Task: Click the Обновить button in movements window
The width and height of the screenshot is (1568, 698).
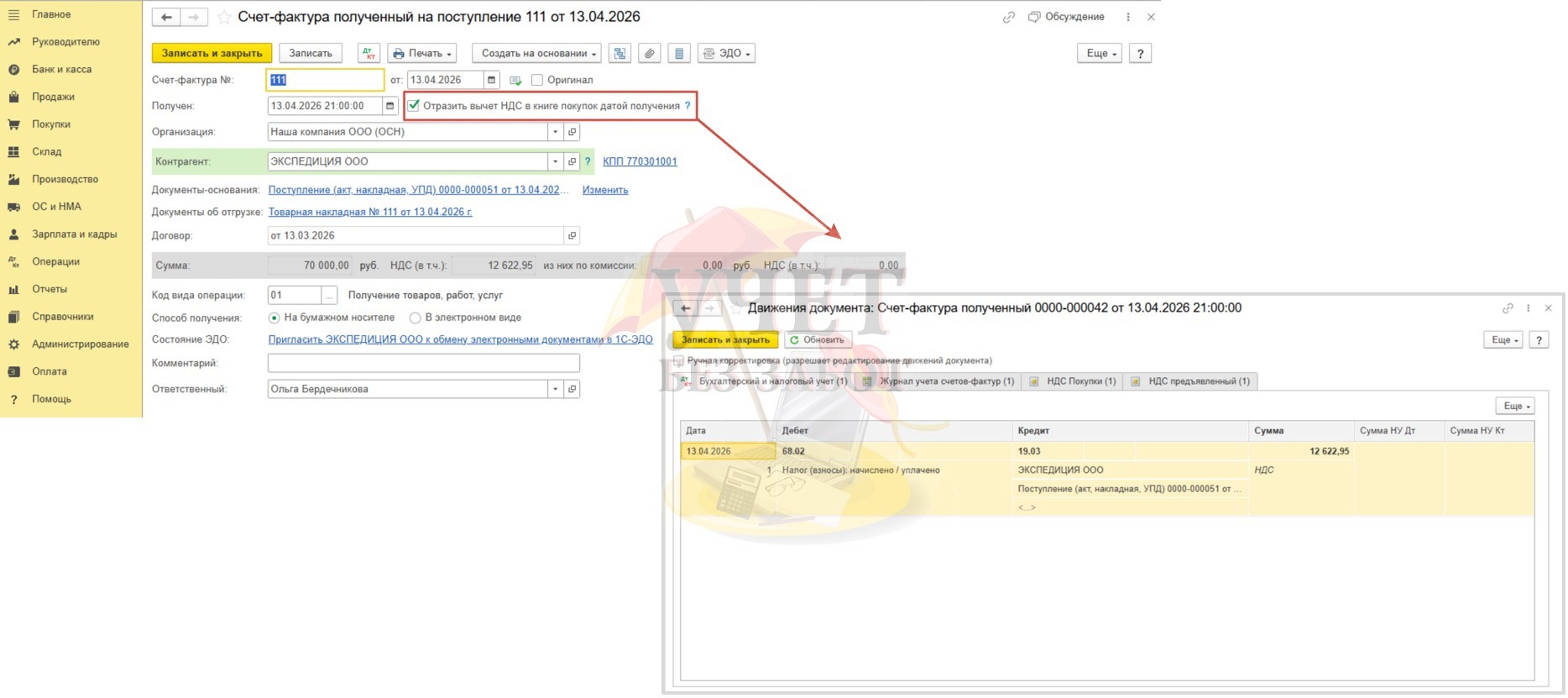Action: click(817, 340)
